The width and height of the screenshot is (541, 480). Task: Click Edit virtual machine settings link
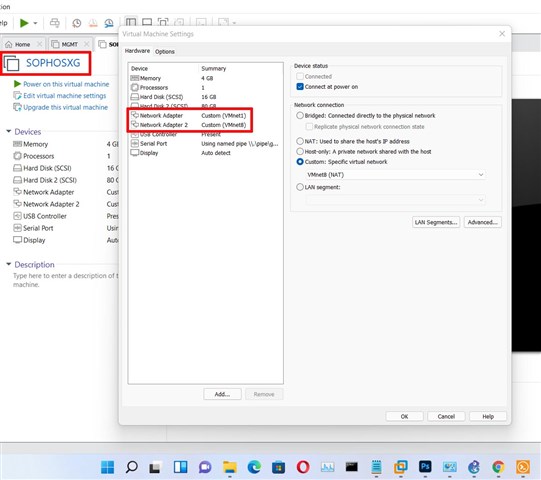(x=65, y=96)
